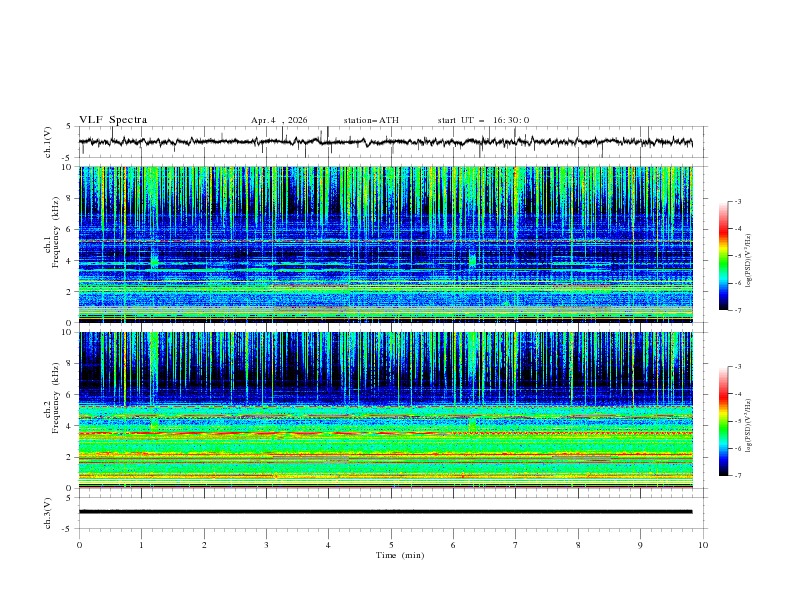Click the ch.1 frequency tick "4"
This screenshot has height=612, width=792.
click(69, 261)
